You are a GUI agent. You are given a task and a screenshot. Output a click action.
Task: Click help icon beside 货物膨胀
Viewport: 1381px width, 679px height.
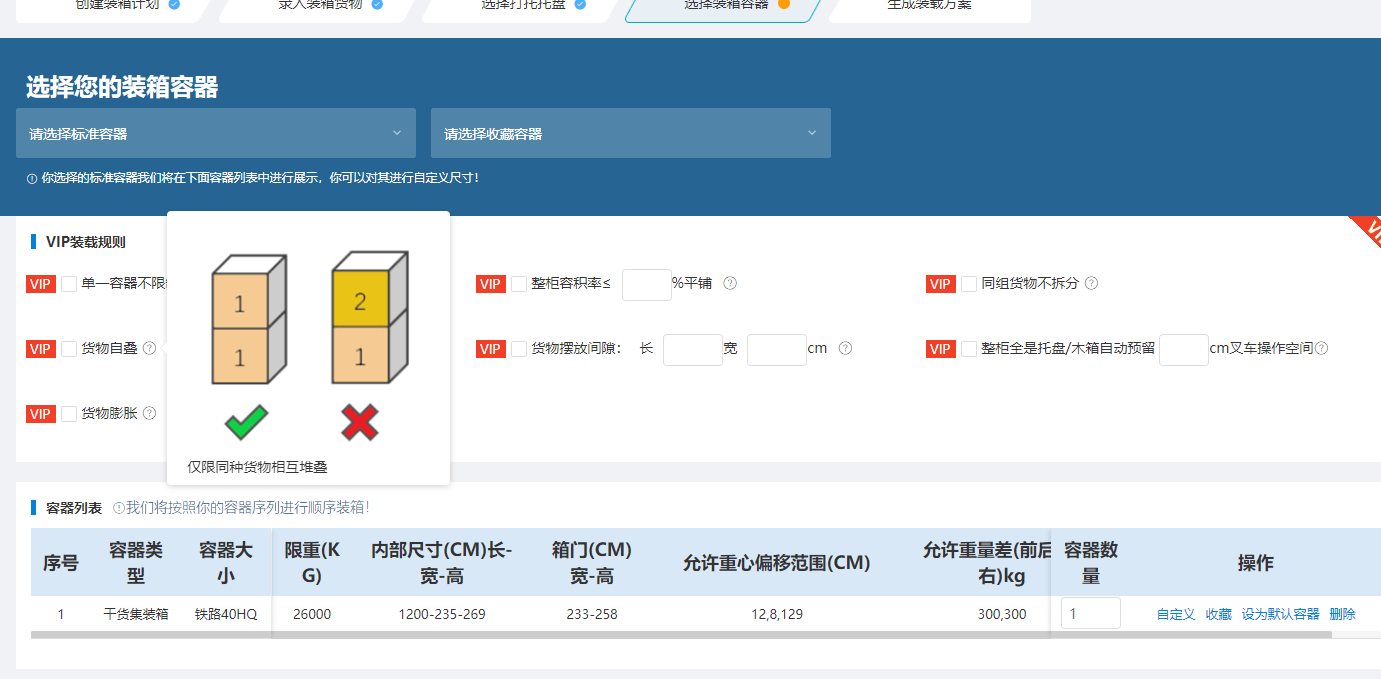[x=150, y=413]
